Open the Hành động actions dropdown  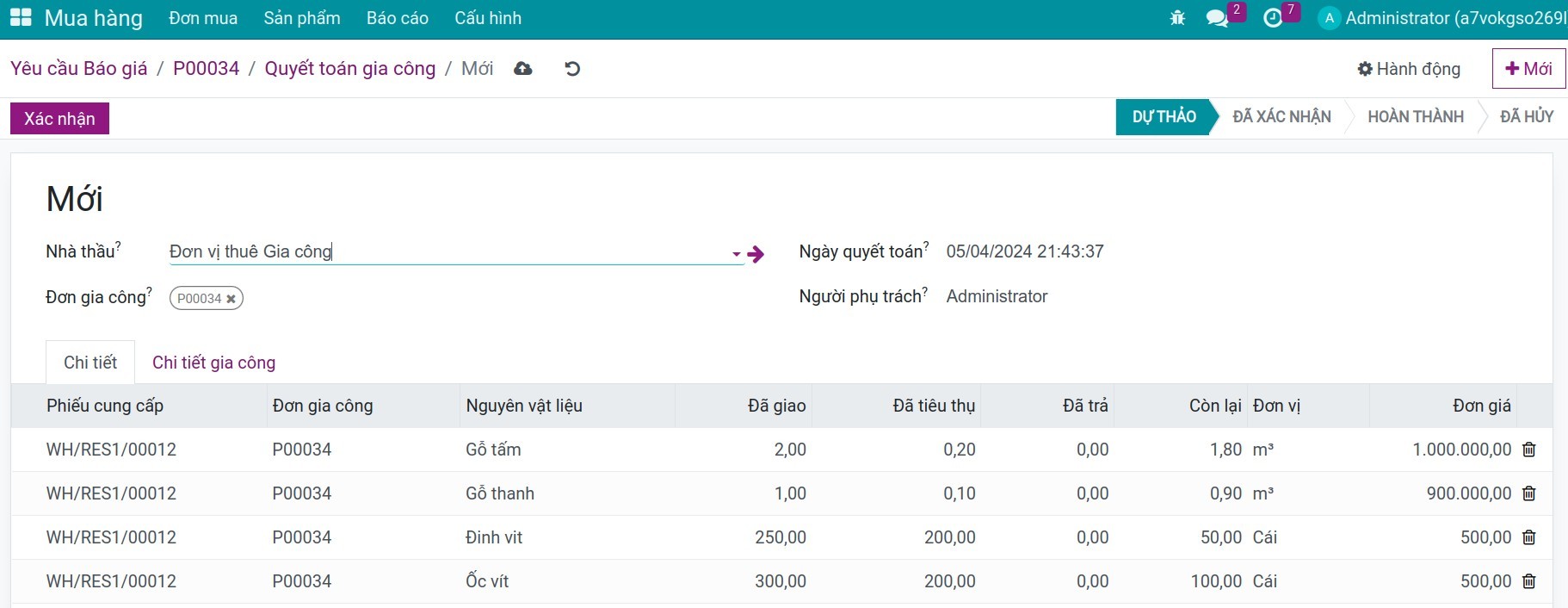click(1409, 69)
